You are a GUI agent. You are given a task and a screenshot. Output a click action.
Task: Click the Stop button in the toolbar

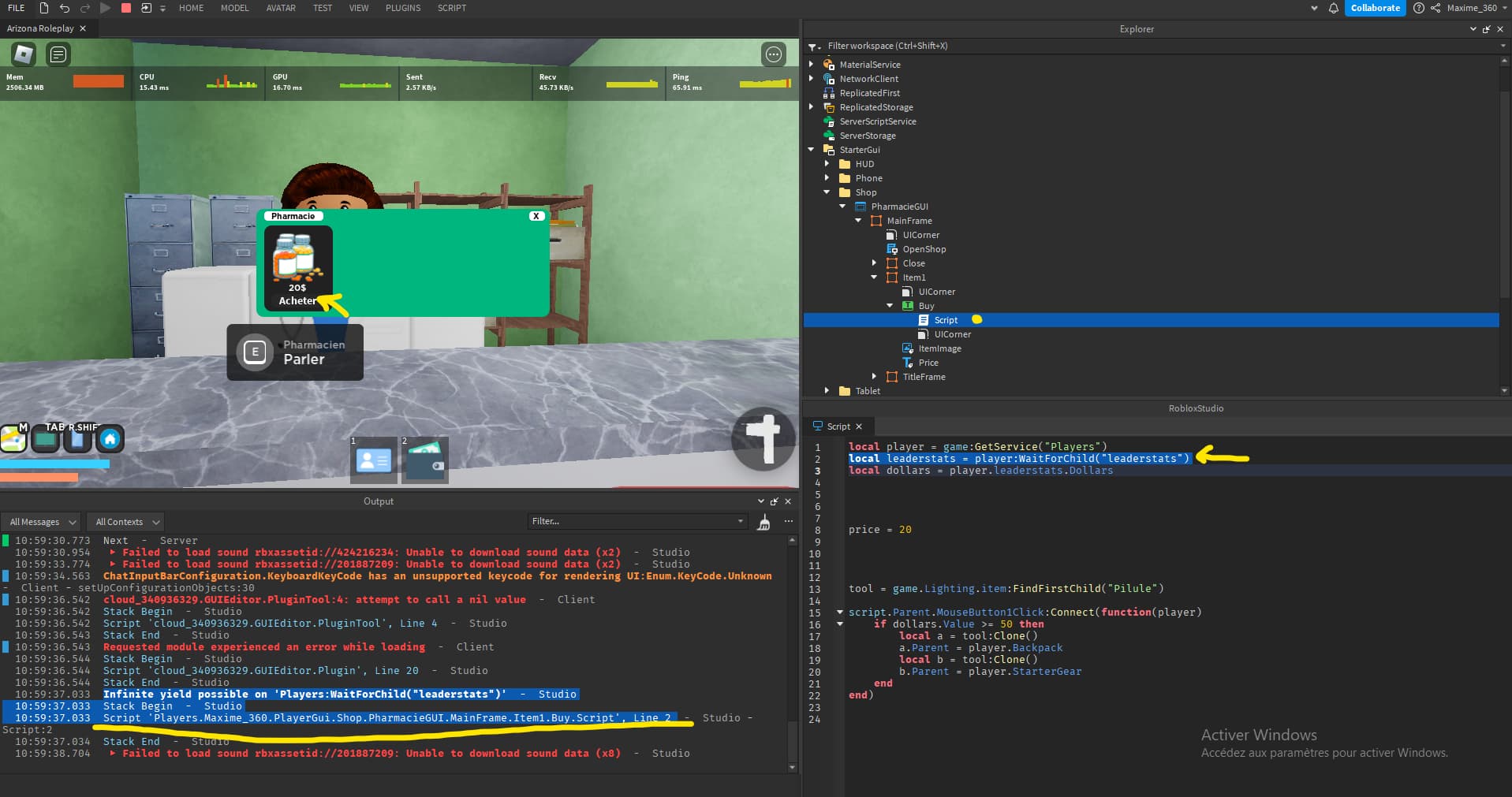point(126,8)
